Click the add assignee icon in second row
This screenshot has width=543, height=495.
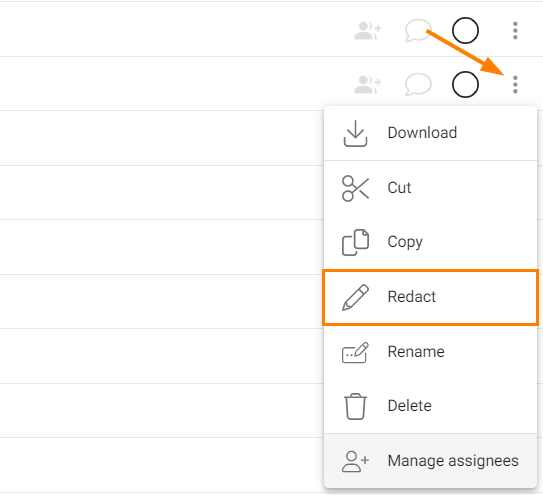point(367,85)
